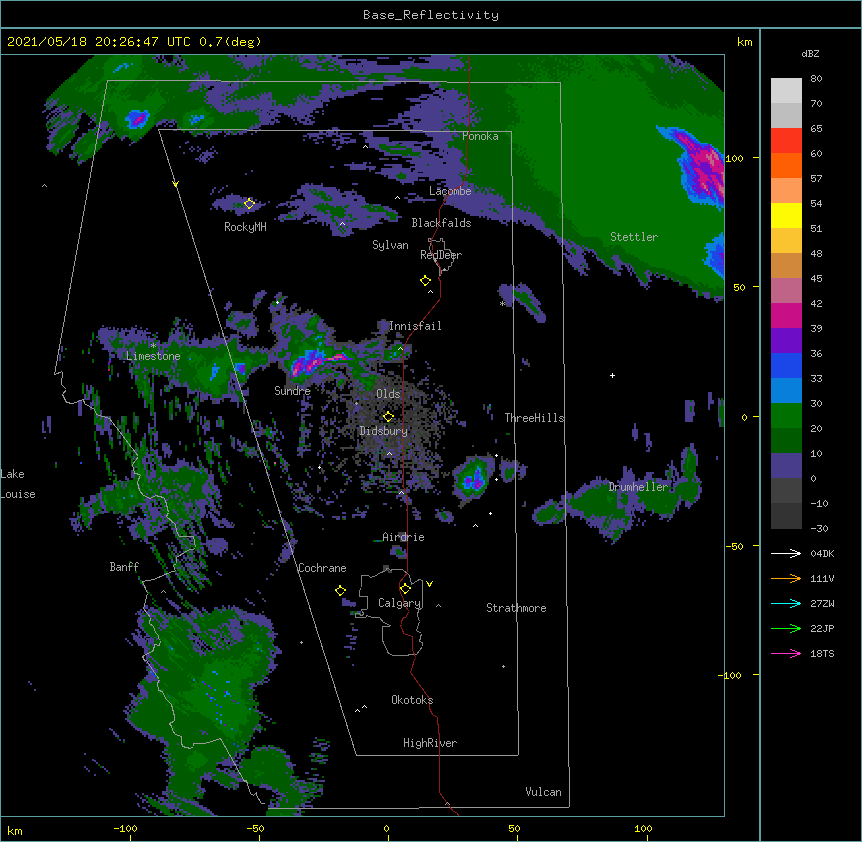
Task: Click the yellow V marker east of Calgary
Action: pos(429,584)
